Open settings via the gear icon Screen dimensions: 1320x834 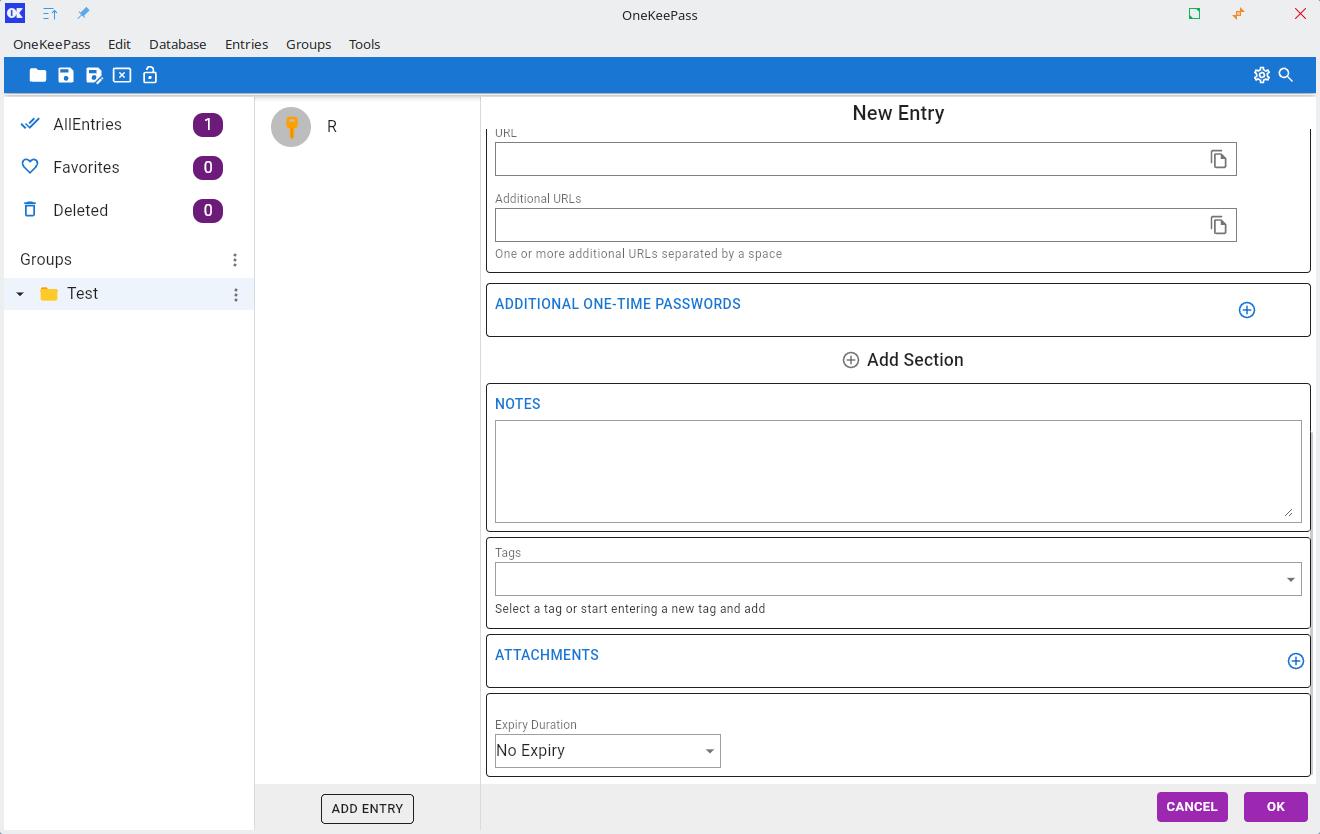pyautogui.click(x=1261, y=75)
